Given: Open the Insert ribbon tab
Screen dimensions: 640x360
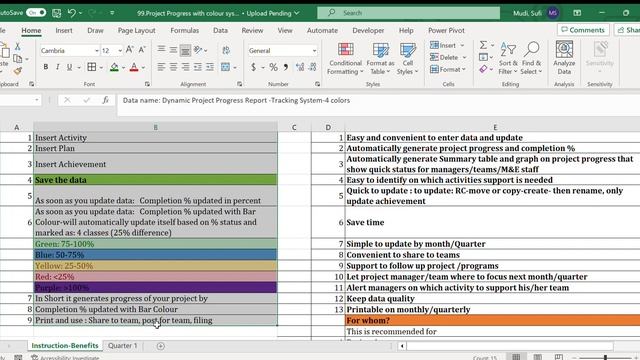Looking at the screenshot, I should [x=64, y=31].
